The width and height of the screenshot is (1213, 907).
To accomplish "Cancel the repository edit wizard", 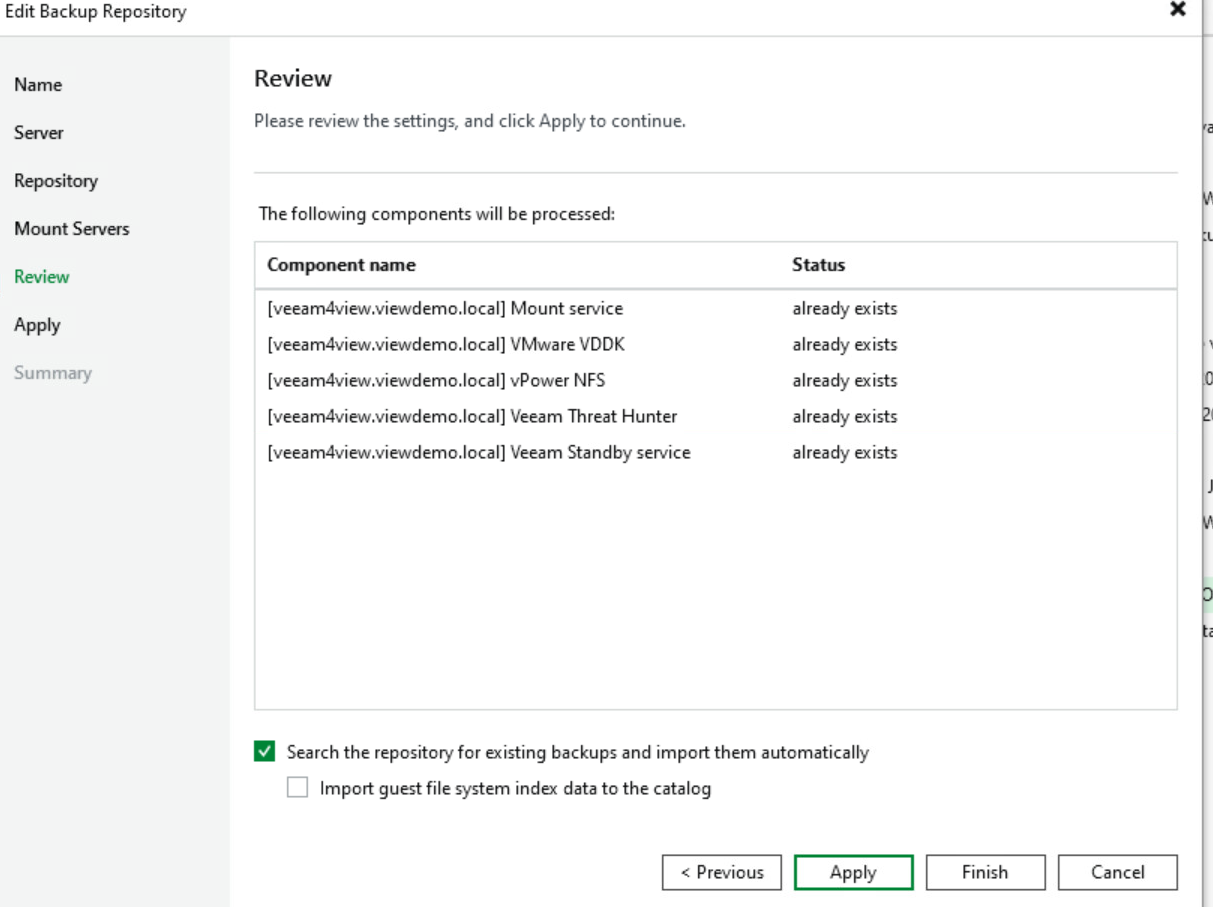I will click(x=1117, y=872).
